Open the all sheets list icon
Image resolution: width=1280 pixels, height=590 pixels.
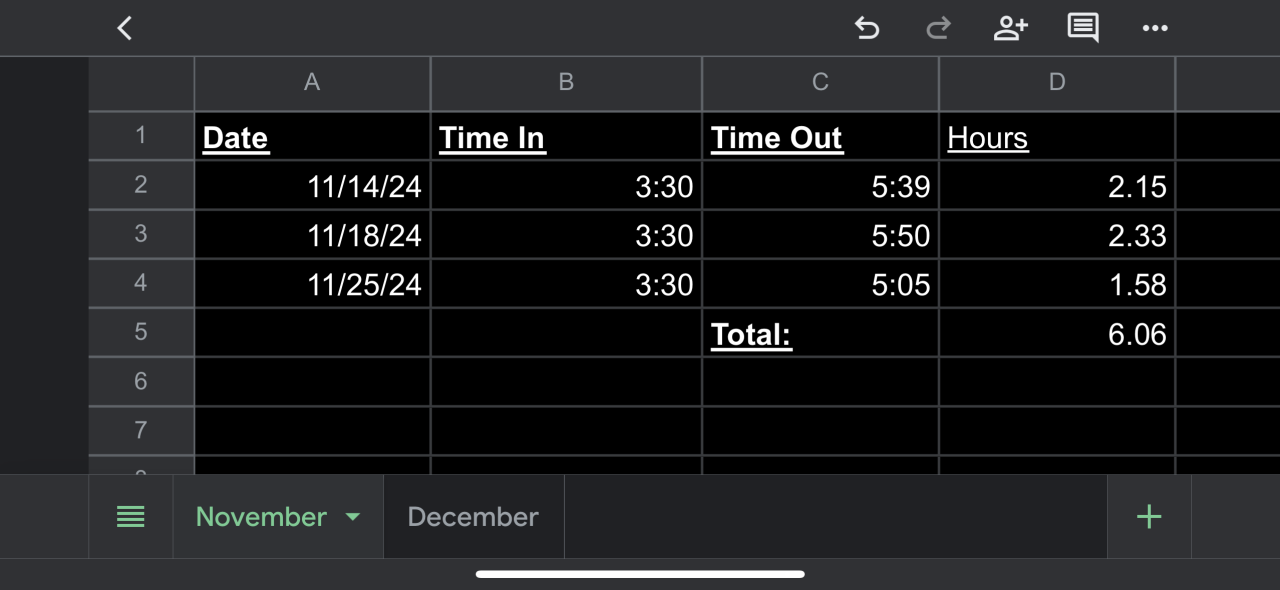coord(131,517)
